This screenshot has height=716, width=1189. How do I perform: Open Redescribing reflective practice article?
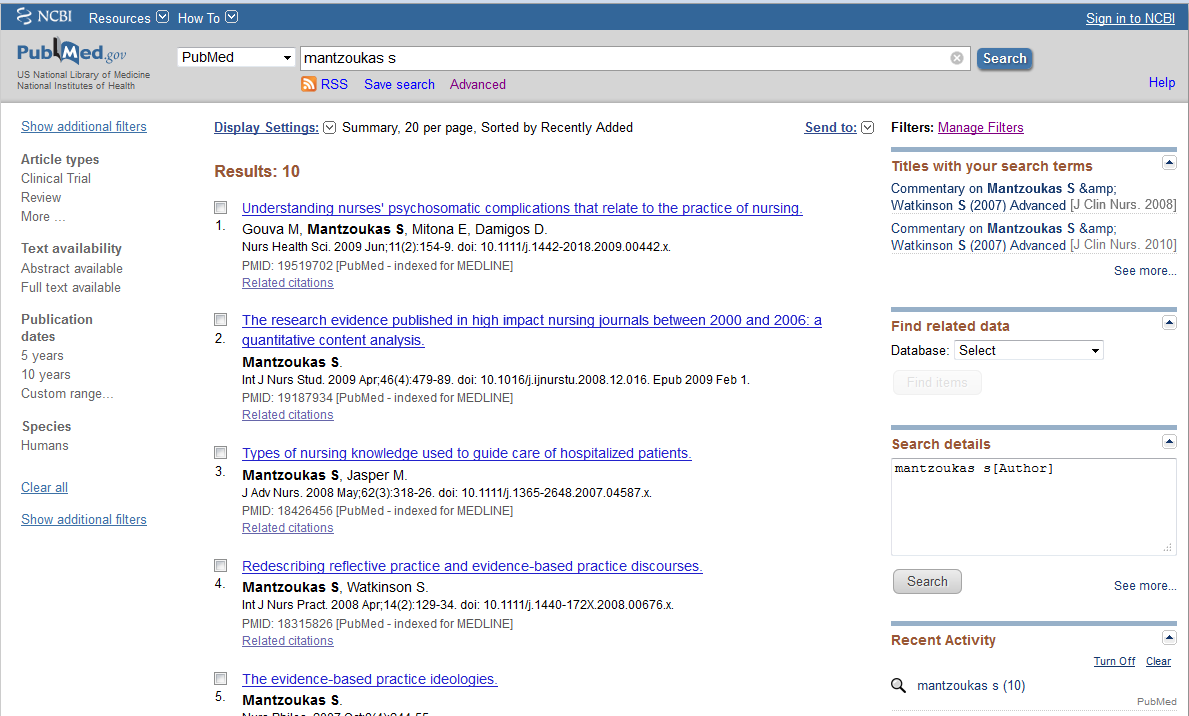[x=472, y=566]
